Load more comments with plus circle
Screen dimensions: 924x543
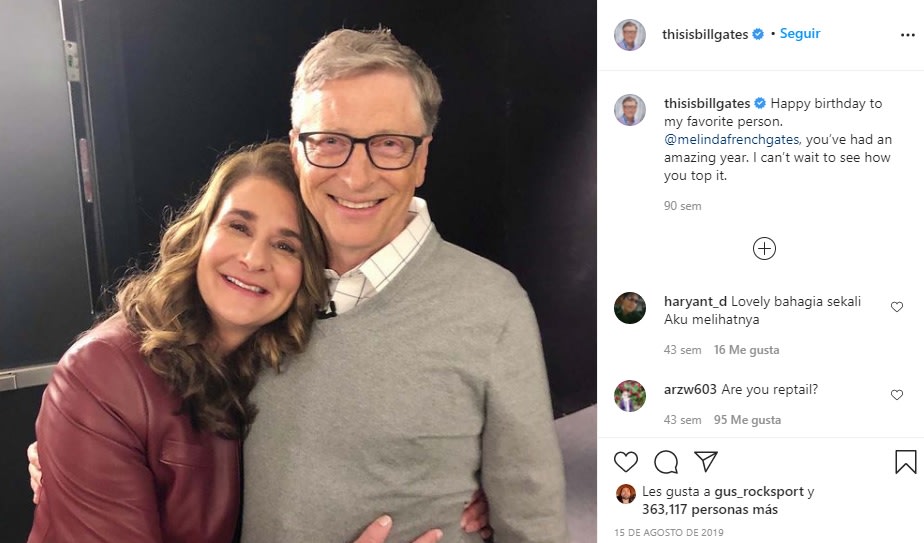click(764, 249)
